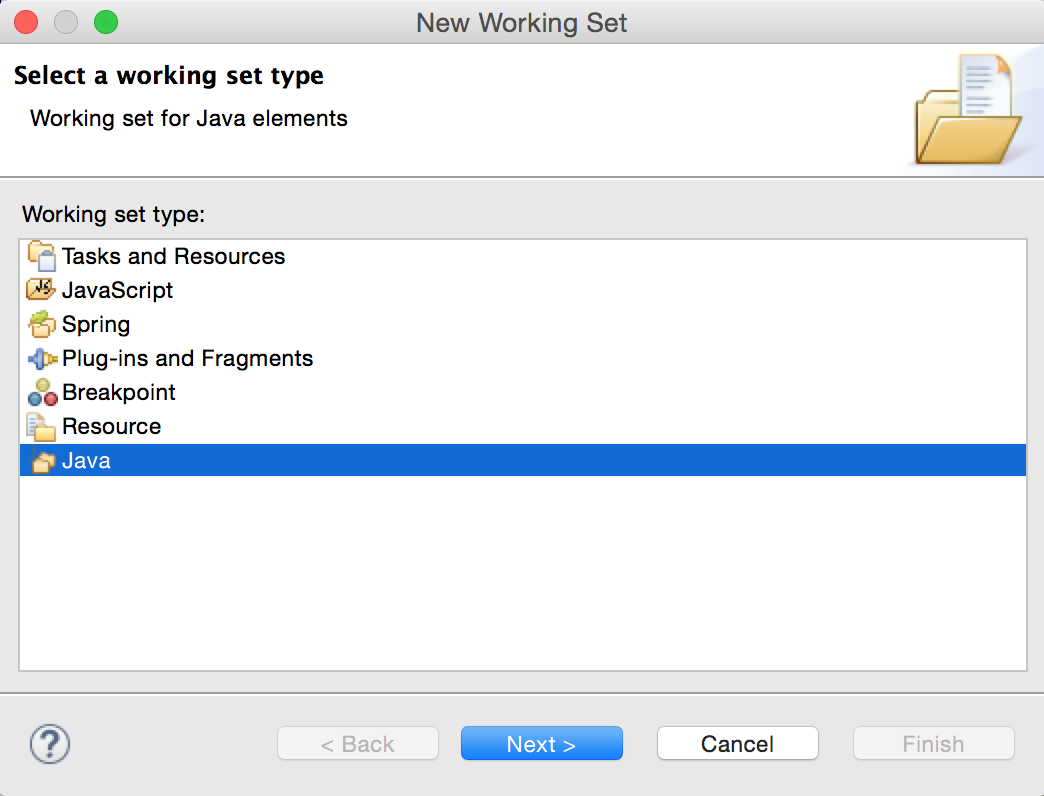Cancel the New Working Set dialog

tap(737, 743)
